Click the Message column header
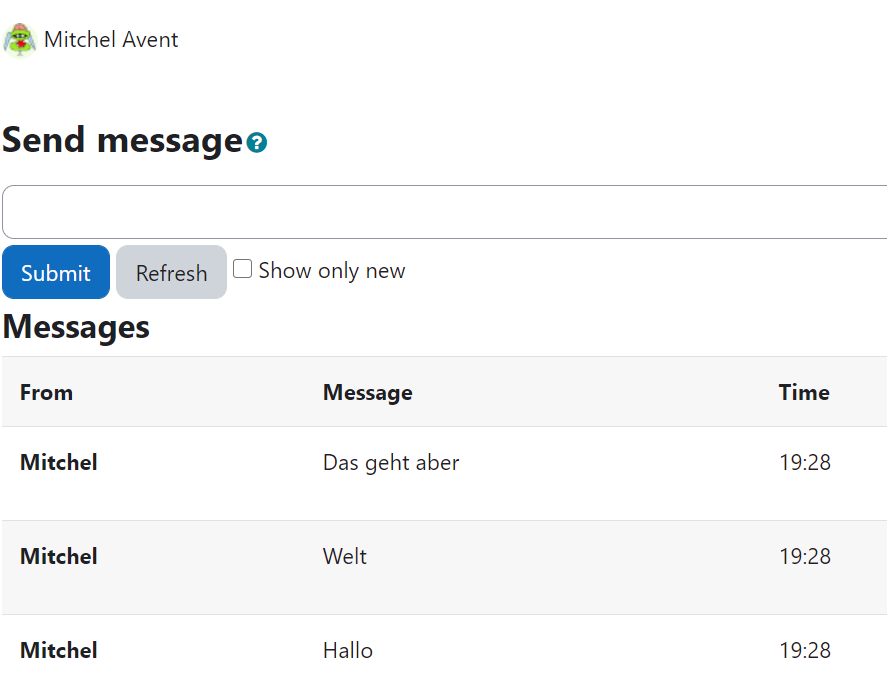 coord(368,393)
